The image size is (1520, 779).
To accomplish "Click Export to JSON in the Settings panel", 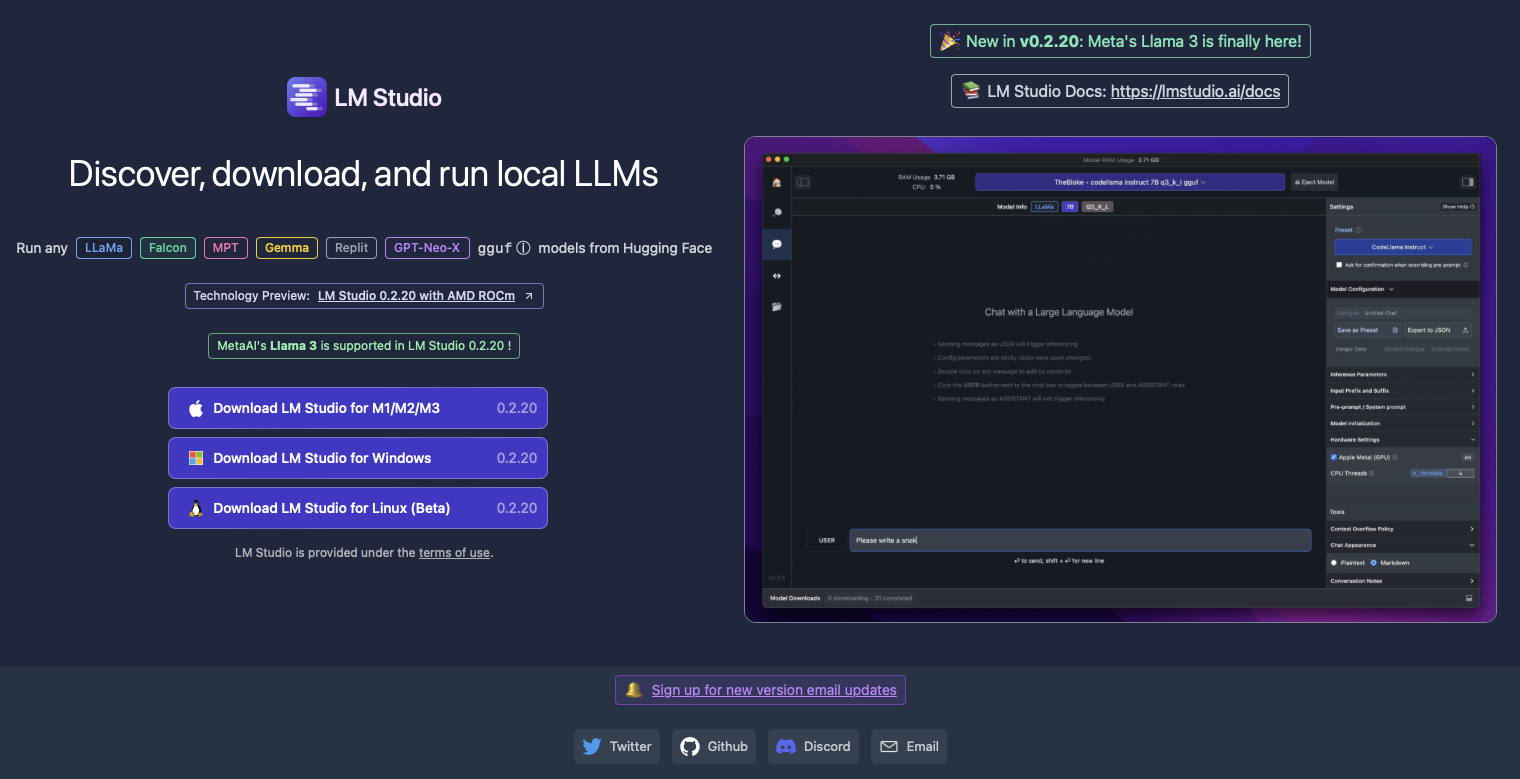I will coord(1438,330).
